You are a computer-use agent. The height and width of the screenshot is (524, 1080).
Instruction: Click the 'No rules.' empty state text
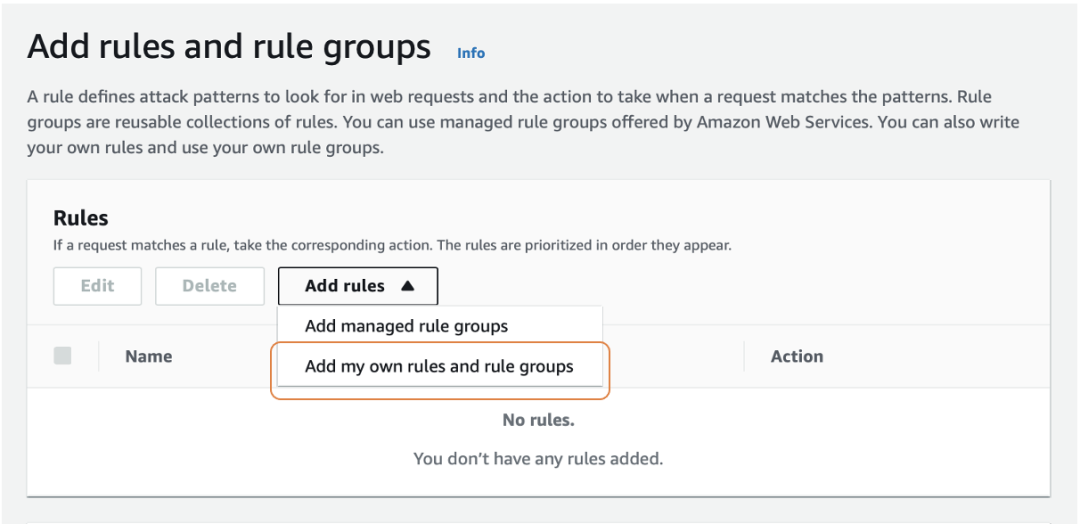[x=538, y=420]
